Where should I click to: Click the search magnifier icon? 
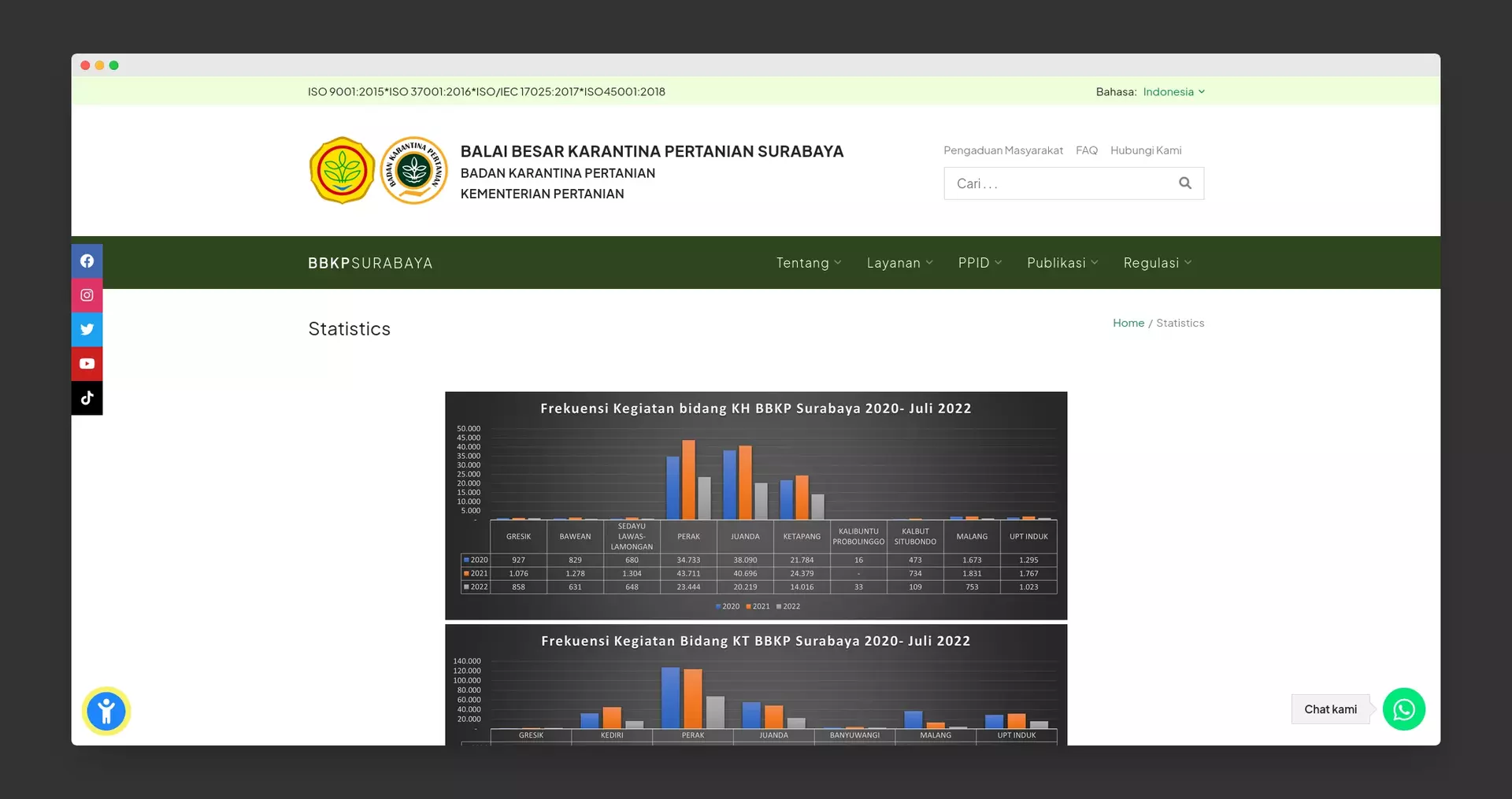tap(1184, 183)
